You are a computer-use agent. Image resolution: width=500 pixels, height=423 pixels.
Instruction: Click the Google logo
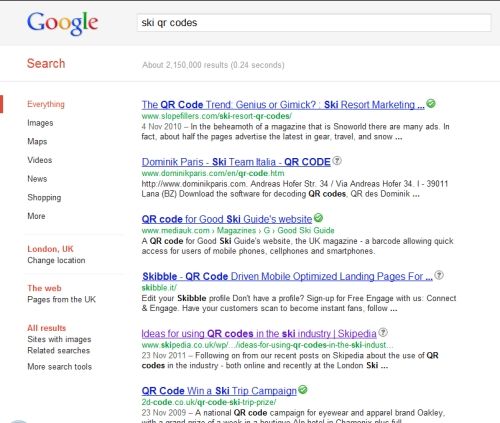[x=62, y=23]
